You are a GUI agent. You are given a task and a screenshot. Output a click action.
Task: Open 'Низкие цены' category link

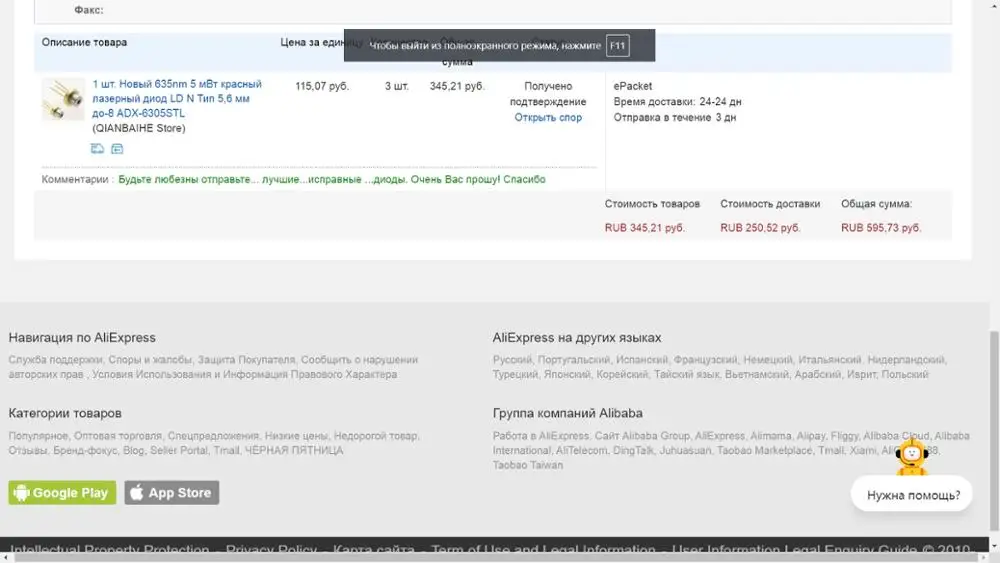[297, 436]
